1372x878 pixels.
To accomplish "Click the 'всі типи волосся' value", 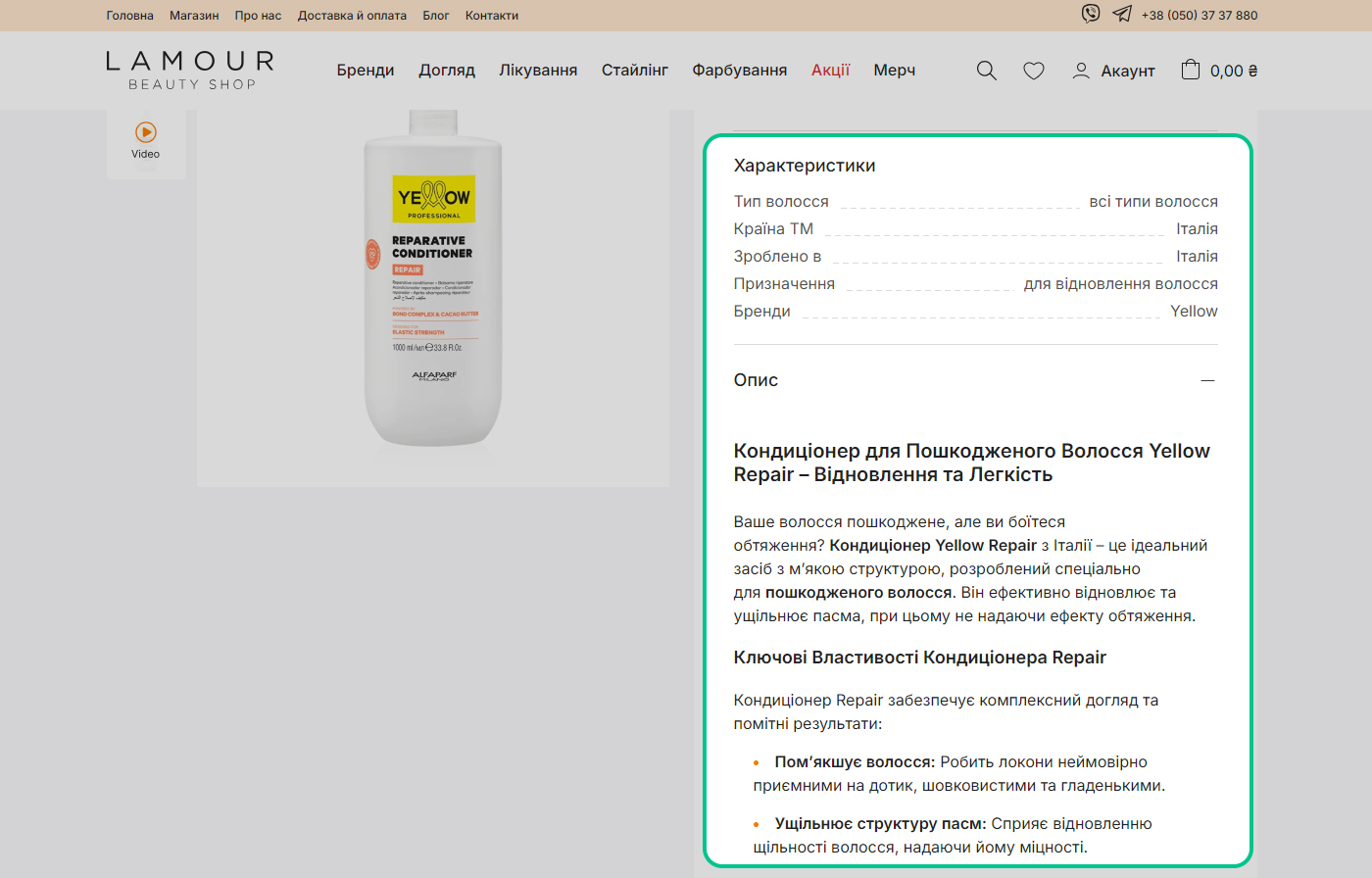I will click(x=1153, y=202).
